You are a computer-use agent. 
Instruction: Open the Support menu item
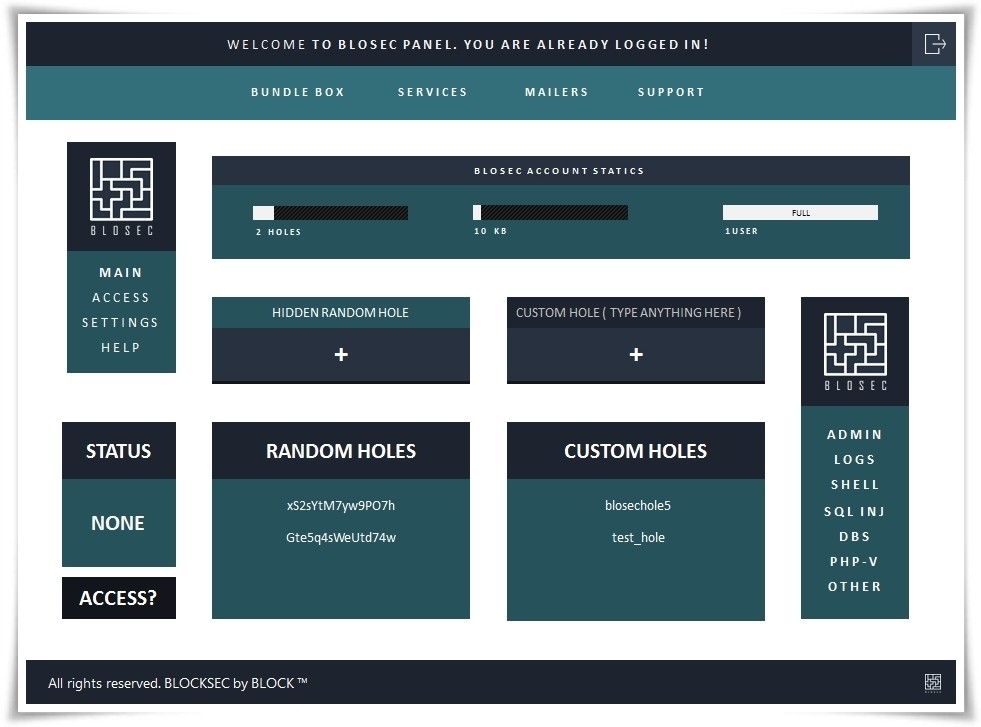(x=671, y=92)
